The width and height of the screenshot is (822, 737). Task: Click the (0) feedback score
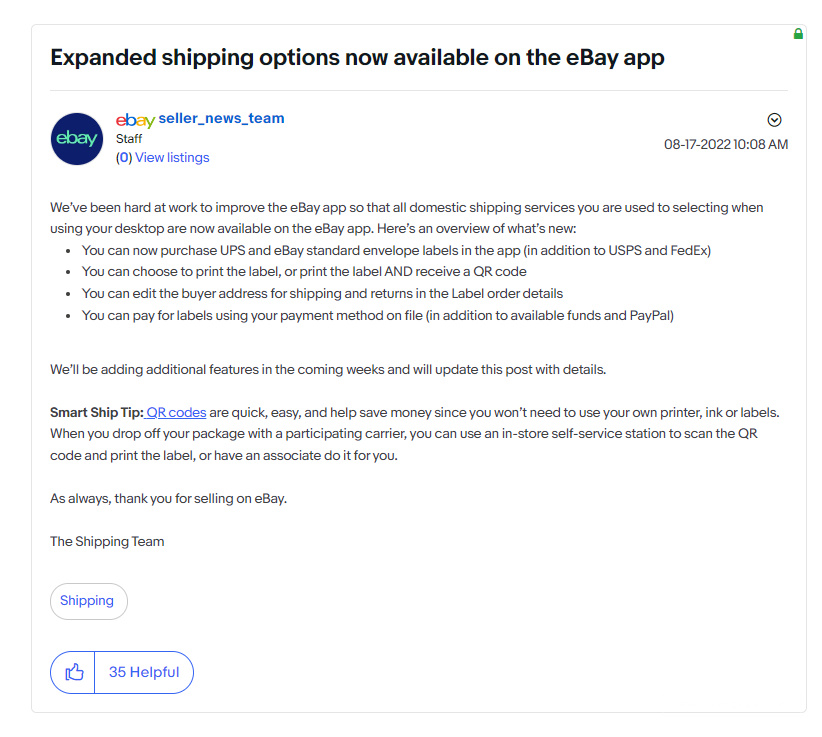[x=124, y=157]
